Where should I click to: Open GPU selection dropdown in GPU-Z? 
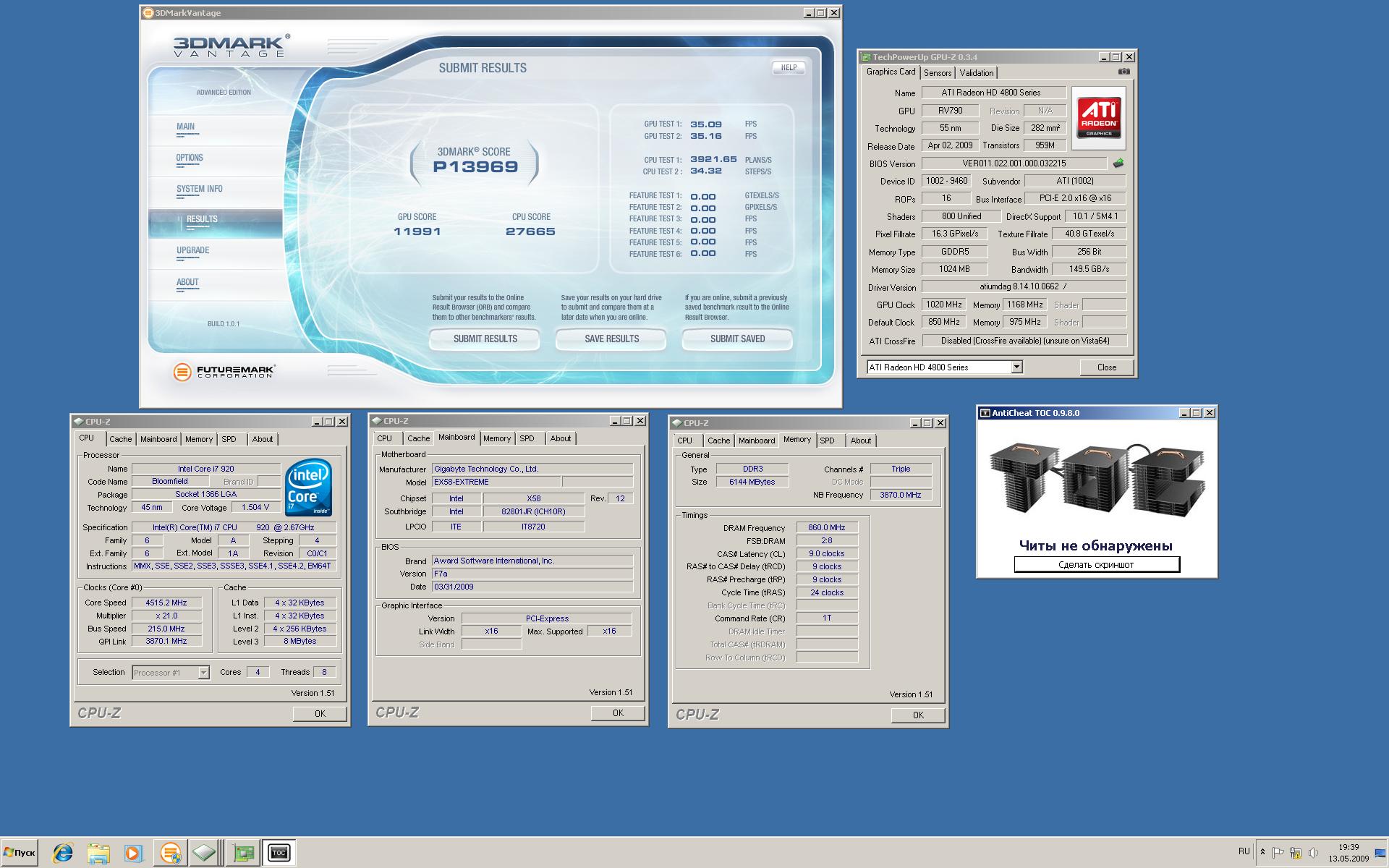(1016, 367)
